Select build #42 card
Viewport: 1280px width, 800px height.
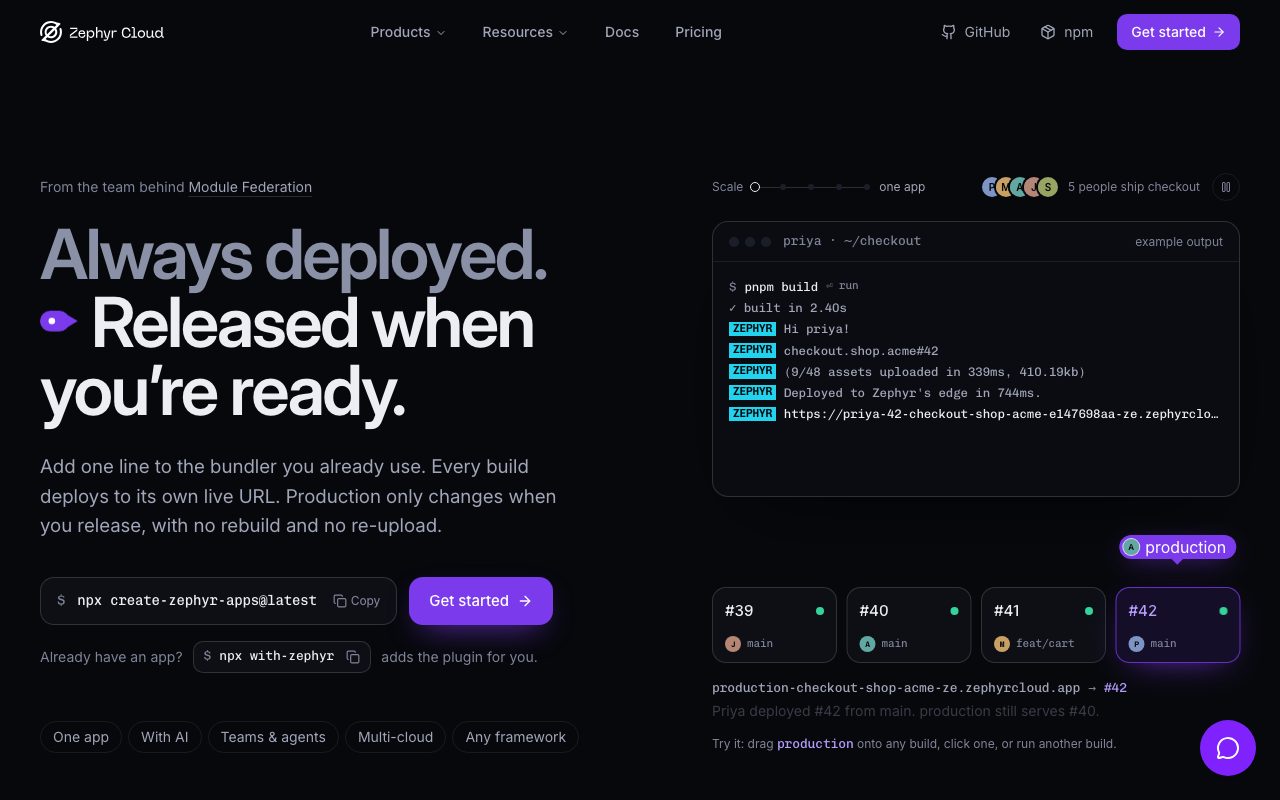tap(1178, 625)
